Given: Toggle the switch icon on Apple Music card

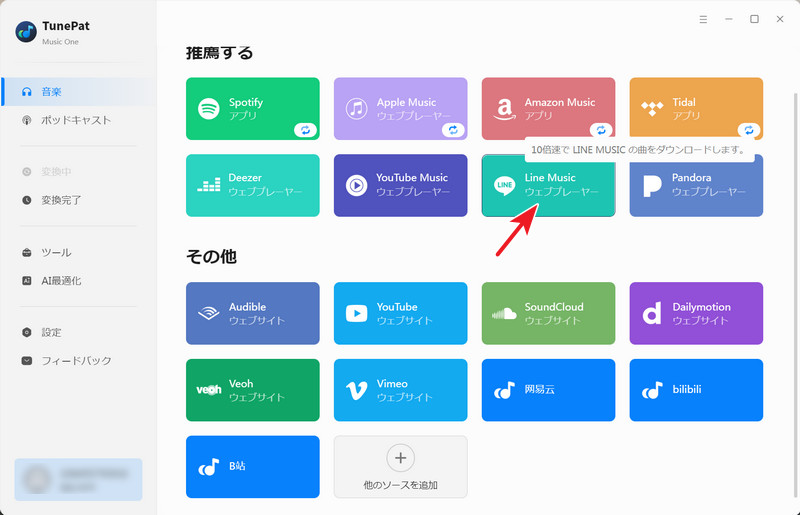Looking at the screenshot, I should click(453, 130).
